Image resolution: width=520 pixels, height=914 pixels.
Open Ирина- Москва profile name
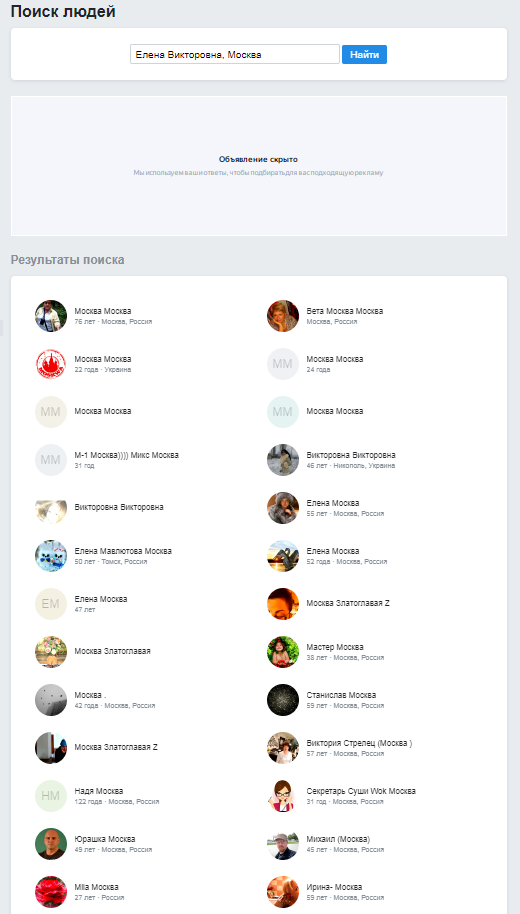coord(334,887)
